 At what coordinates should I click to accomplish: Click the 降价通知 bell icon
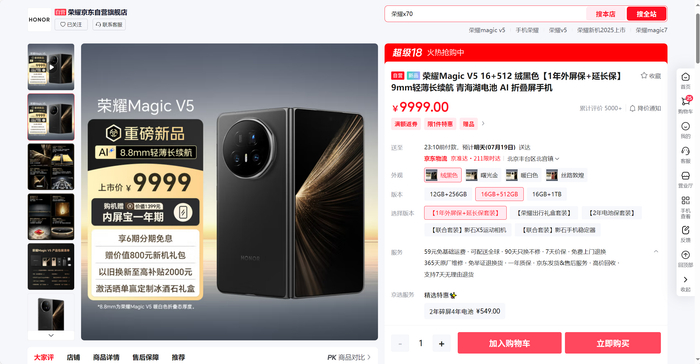pos(632,108)
